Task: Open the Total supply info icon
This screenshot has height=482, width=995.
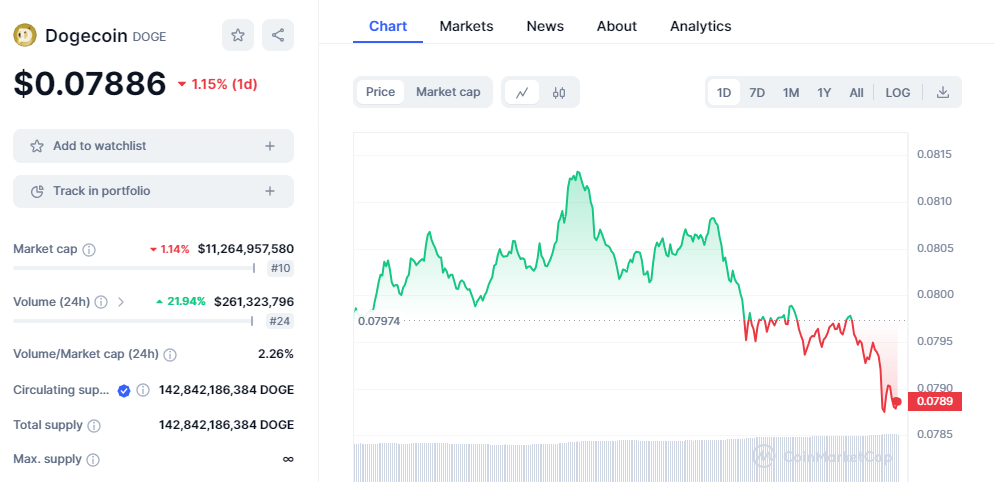Action: 94,426
